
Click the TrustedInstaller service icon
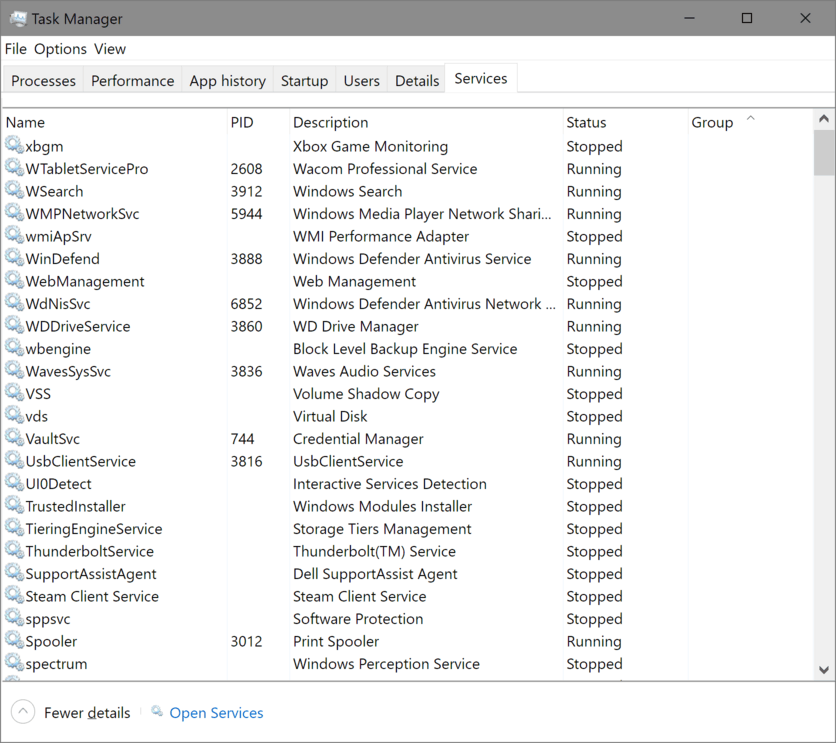coord(14,505)
